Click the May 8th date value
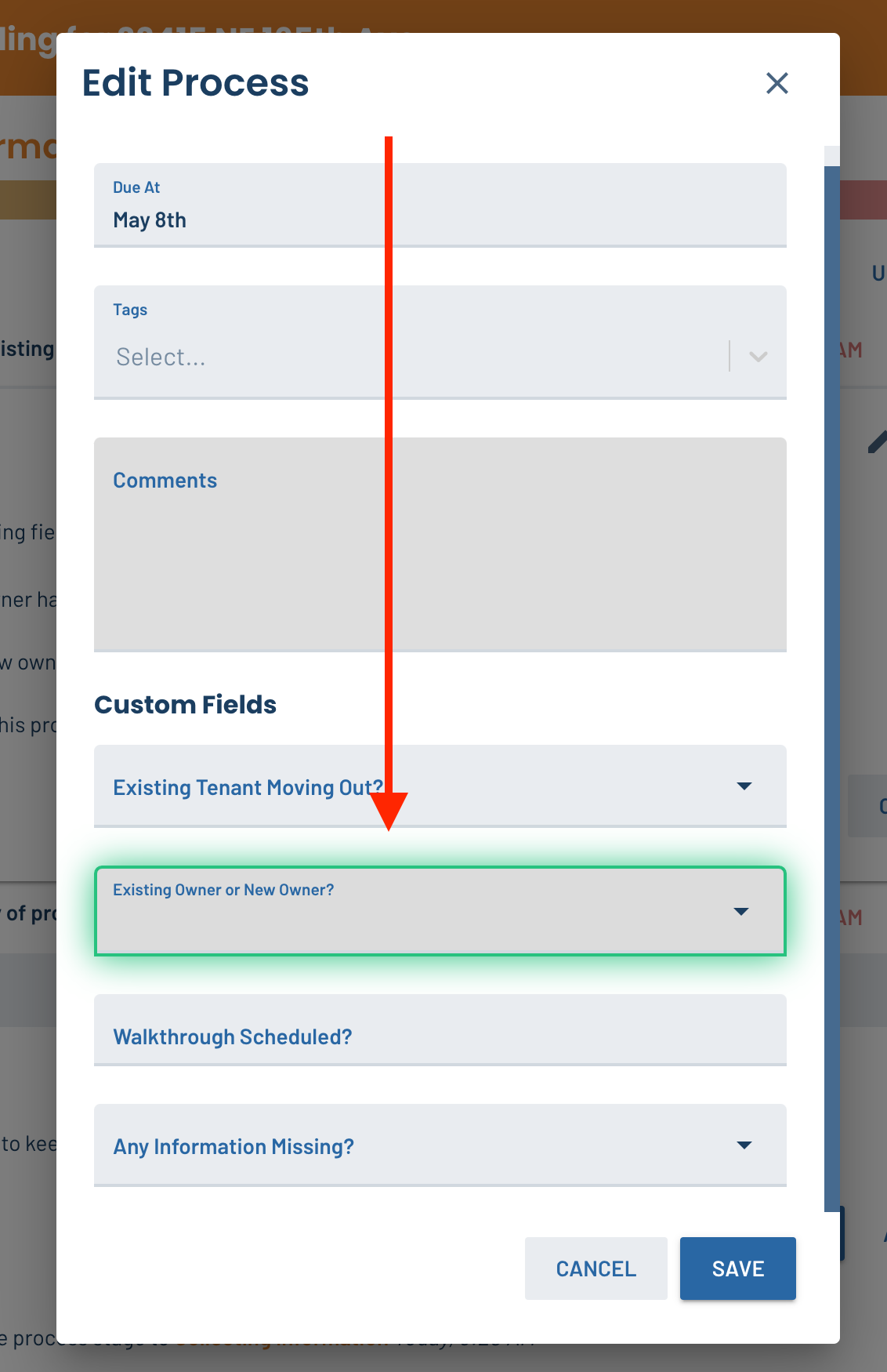887x1372 pixels. pos(150,220)
